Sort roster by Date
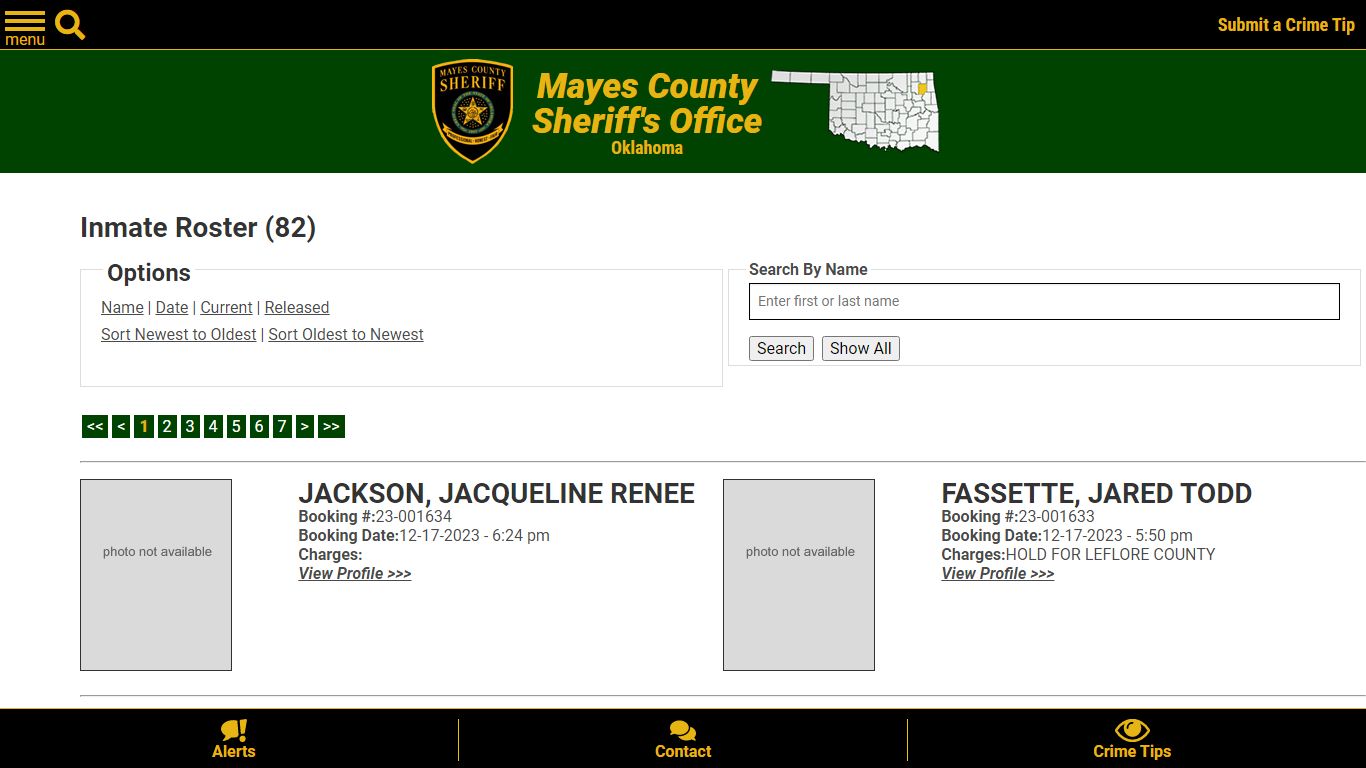 click(x=172, y=307)
